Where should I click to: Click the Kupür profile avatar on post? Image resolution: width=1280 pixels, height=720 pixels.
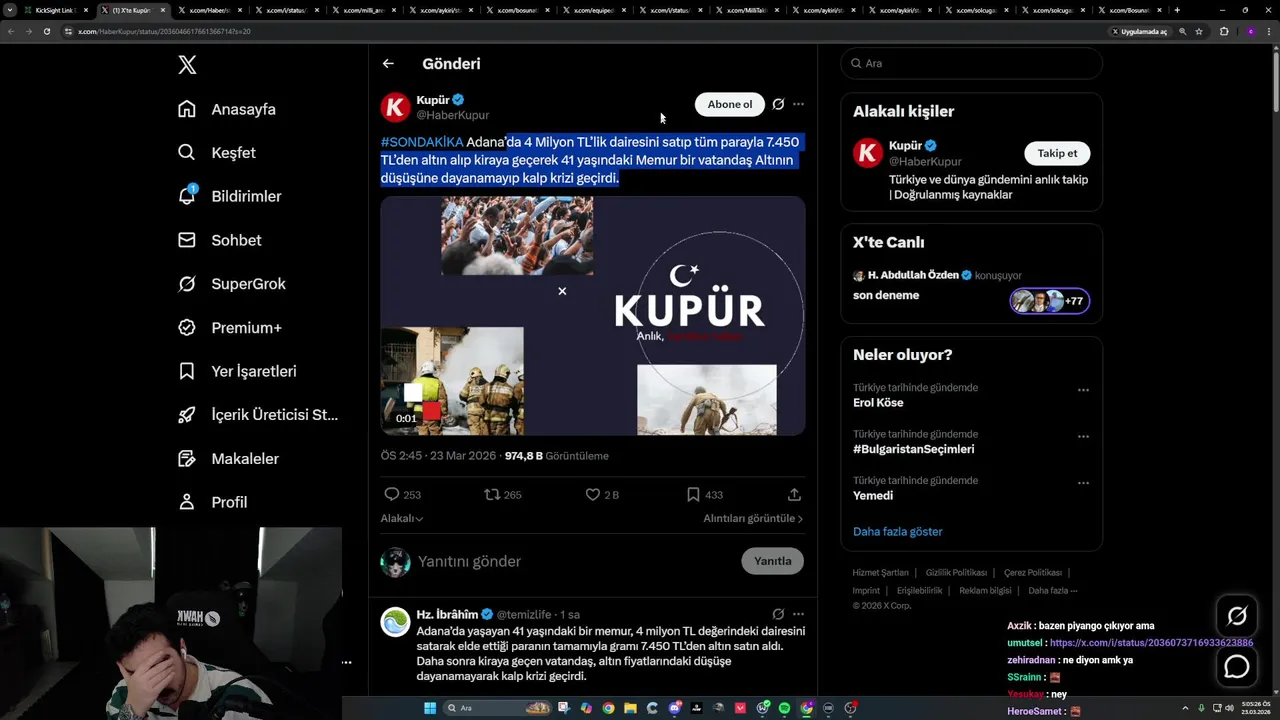396,107
